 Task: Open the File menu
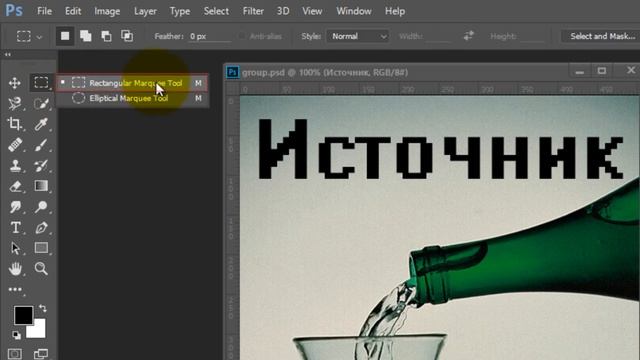point(44,11)
